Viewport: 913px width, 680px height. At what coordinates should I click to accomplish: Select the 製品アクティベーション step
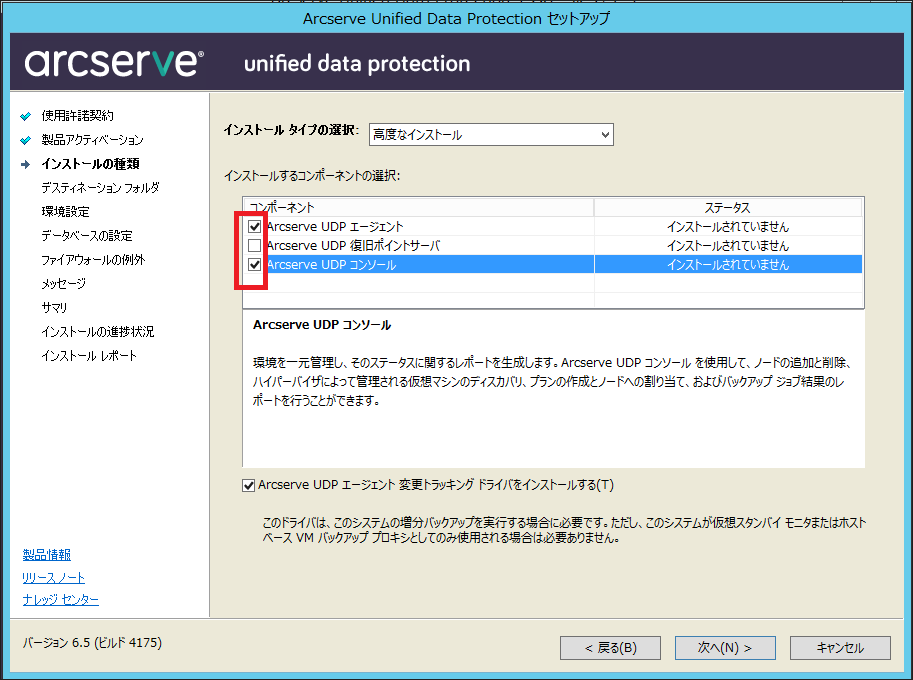pos(92,140)
